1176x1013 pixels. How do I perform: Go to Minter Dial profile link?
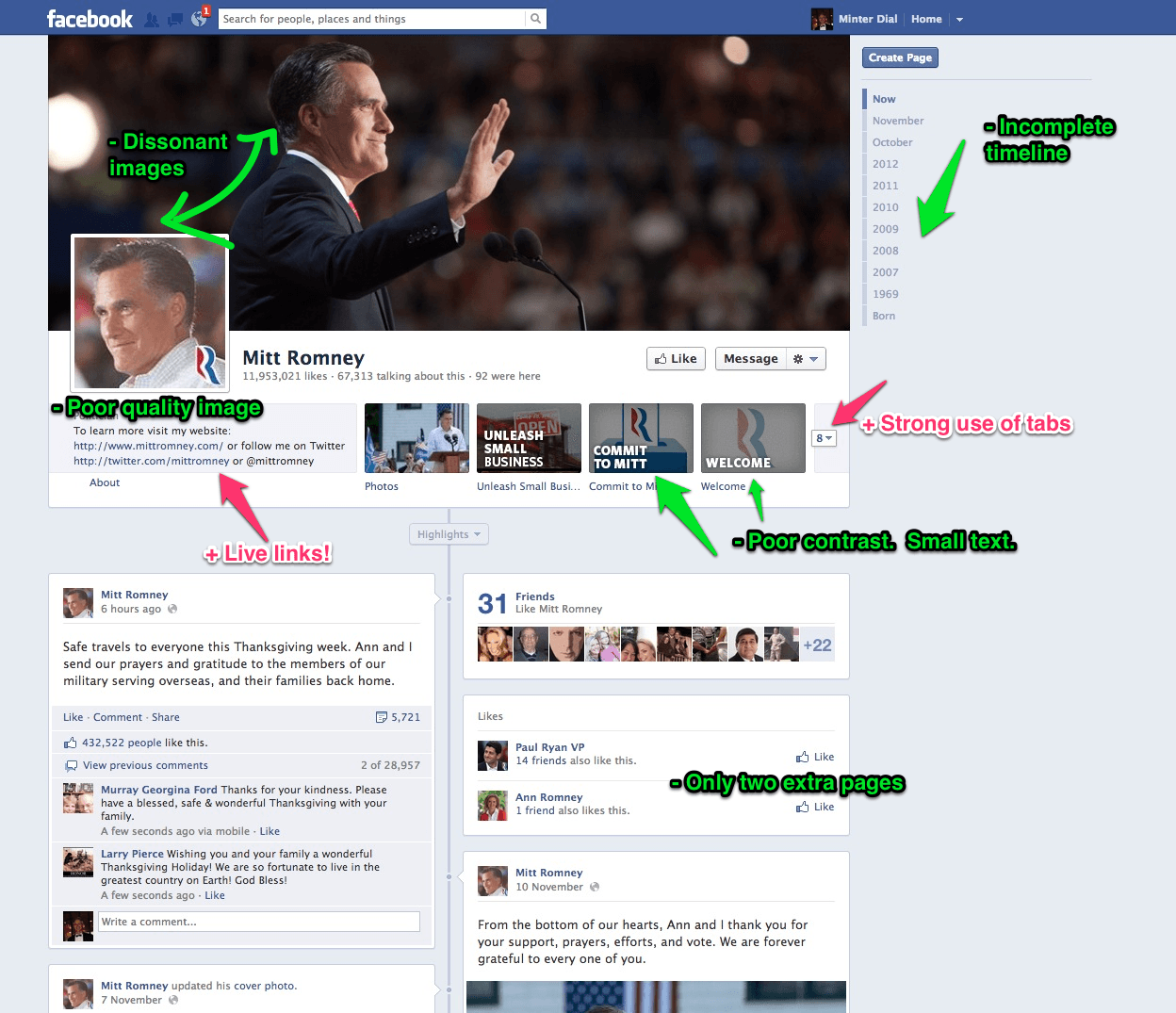pyautogui.click(x=868, y=19)
